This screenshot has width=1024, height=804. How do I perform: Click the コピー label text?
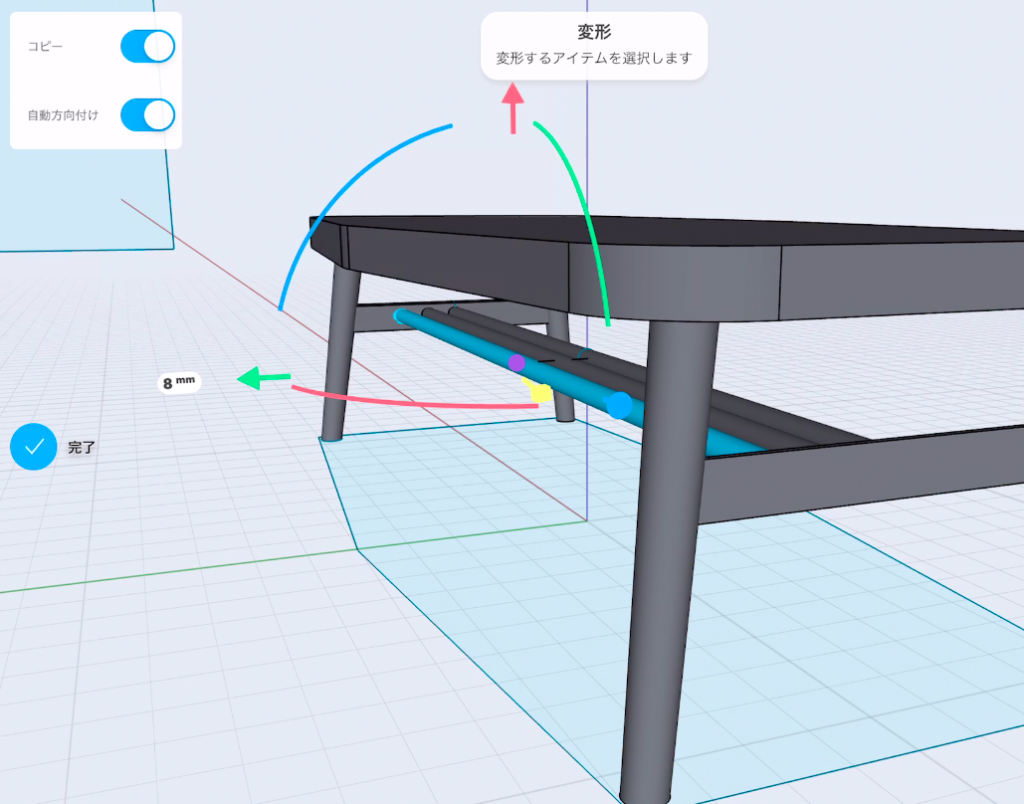pos(45,46)
